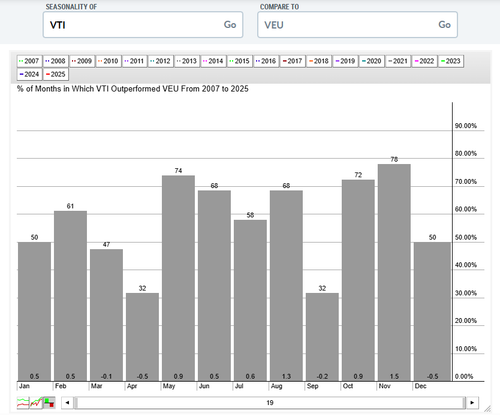Click the December bar showing 50
The width and height of the screenshot is (500, 415).
(432, 312)
